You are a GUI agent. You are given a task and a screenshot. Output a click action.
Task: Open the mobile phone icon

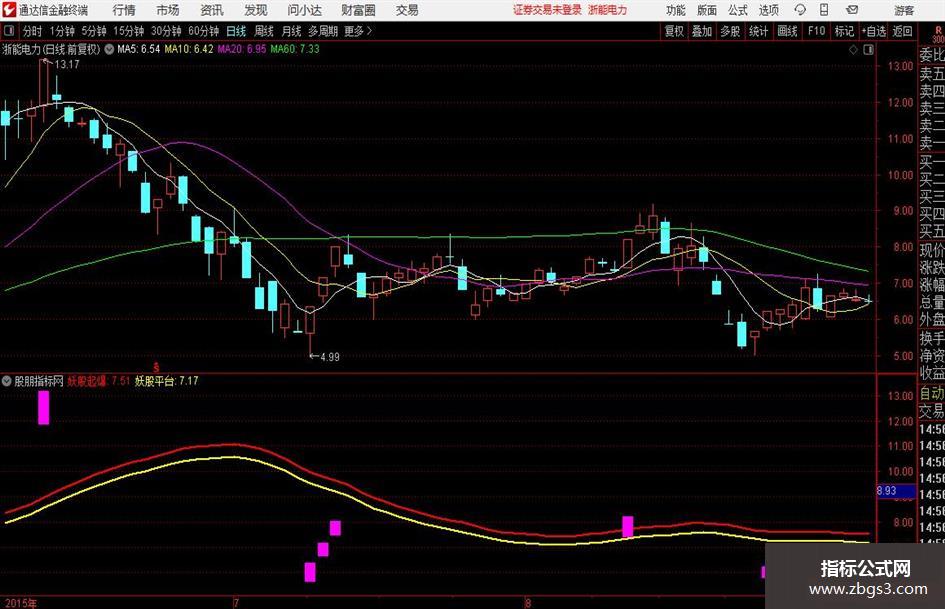[824, 10]
